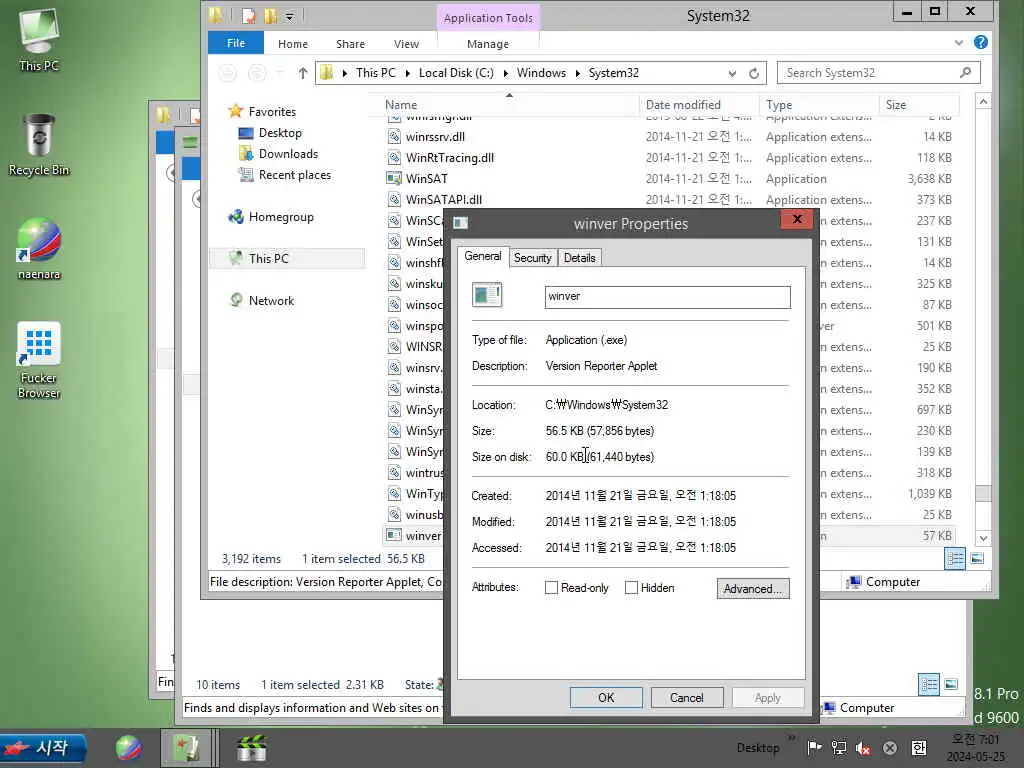Click the Forward navigation arrow in Explorer
1024x768 pixels.
[257, 73]
